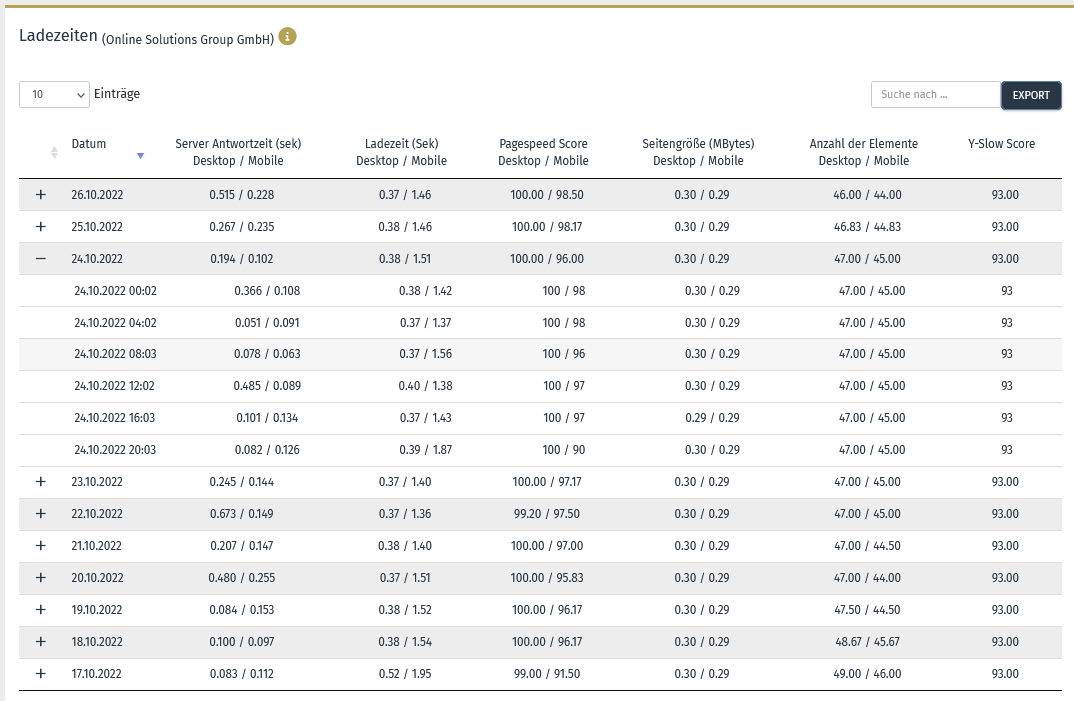The image size is (1074, 701).
Task: Click the Ladezeiten heading
Action: pos(58,36)
